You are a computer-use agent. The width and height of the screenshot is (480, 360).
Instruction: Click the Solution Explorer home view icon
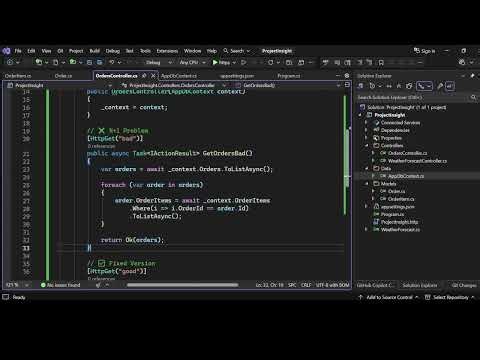click(360, 86)
